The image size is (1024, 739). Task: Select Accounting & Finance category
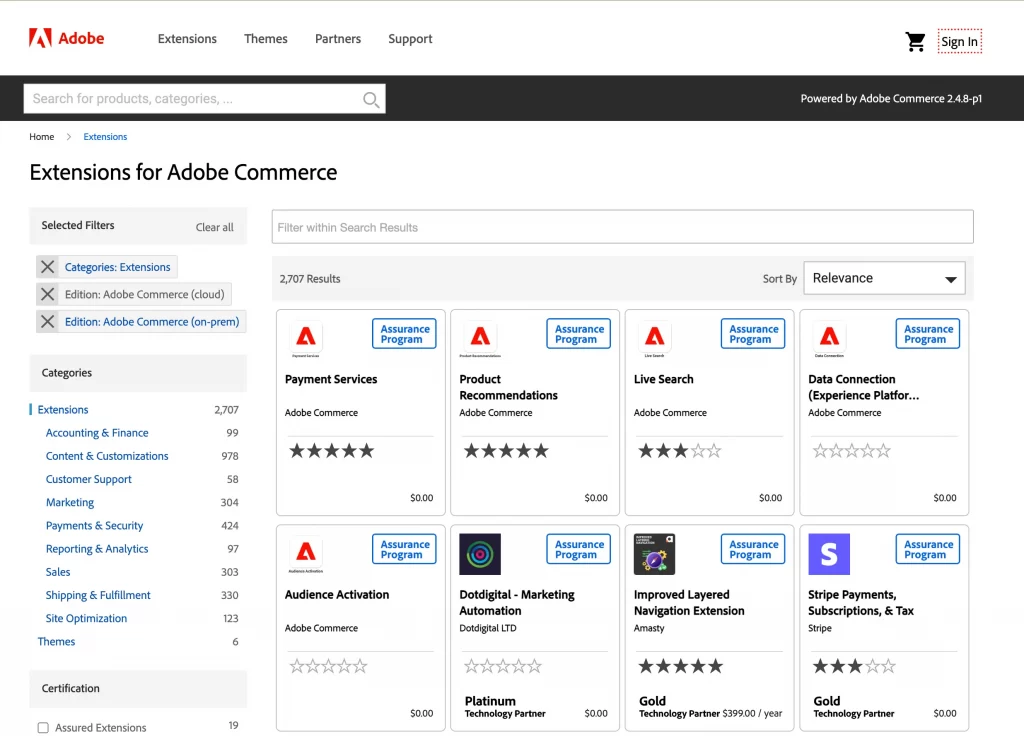click(97, 433)
